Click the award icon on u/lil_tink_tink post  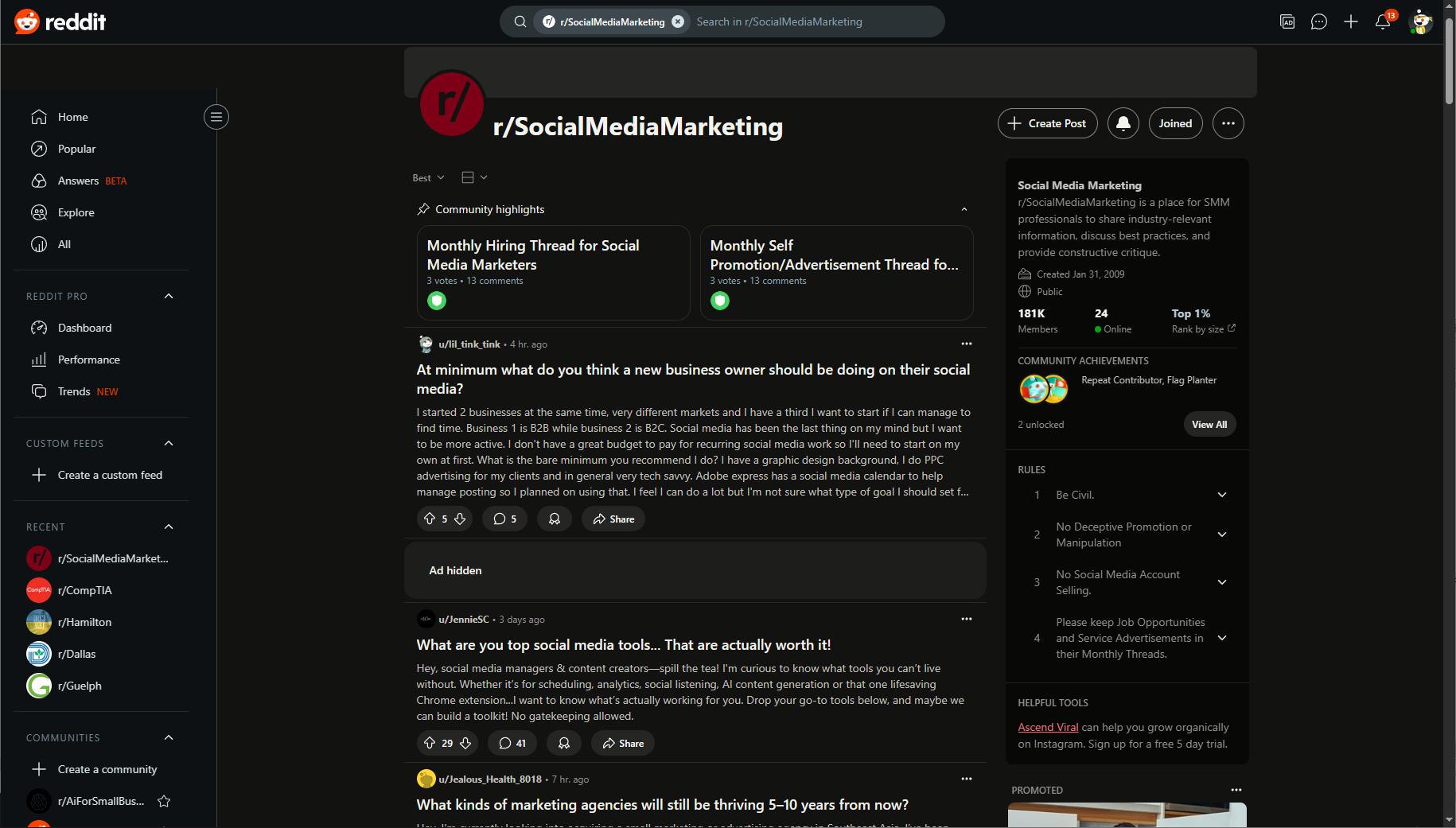[x=555, y=519]
